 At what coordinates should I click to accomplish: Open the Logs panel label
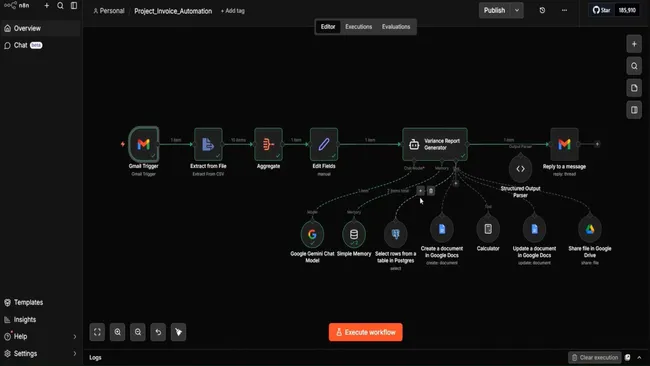[x=95, y=357]
